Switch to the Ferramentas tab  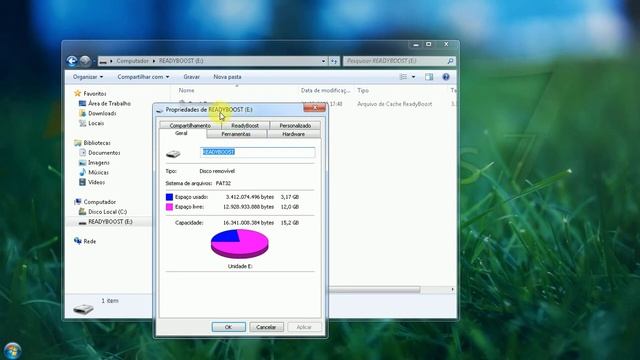(236, 134)
